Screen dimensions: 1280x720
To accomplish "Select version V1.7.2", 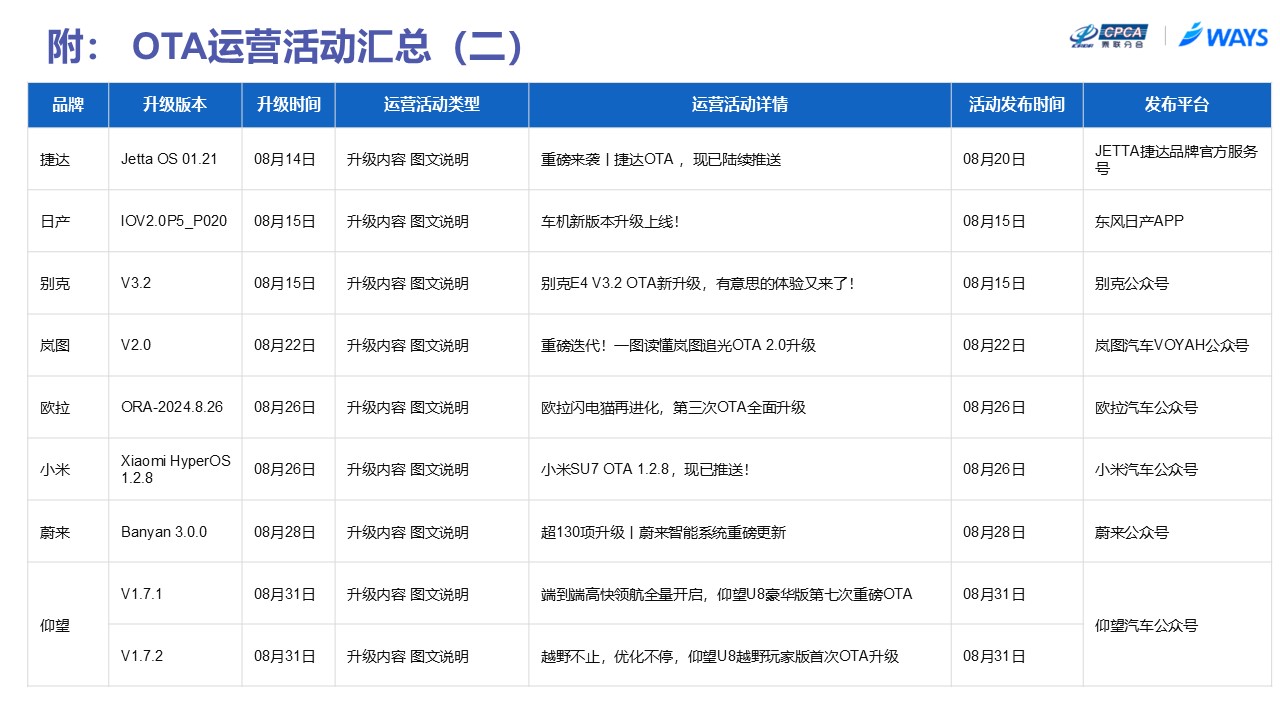I will pos(141,656).
